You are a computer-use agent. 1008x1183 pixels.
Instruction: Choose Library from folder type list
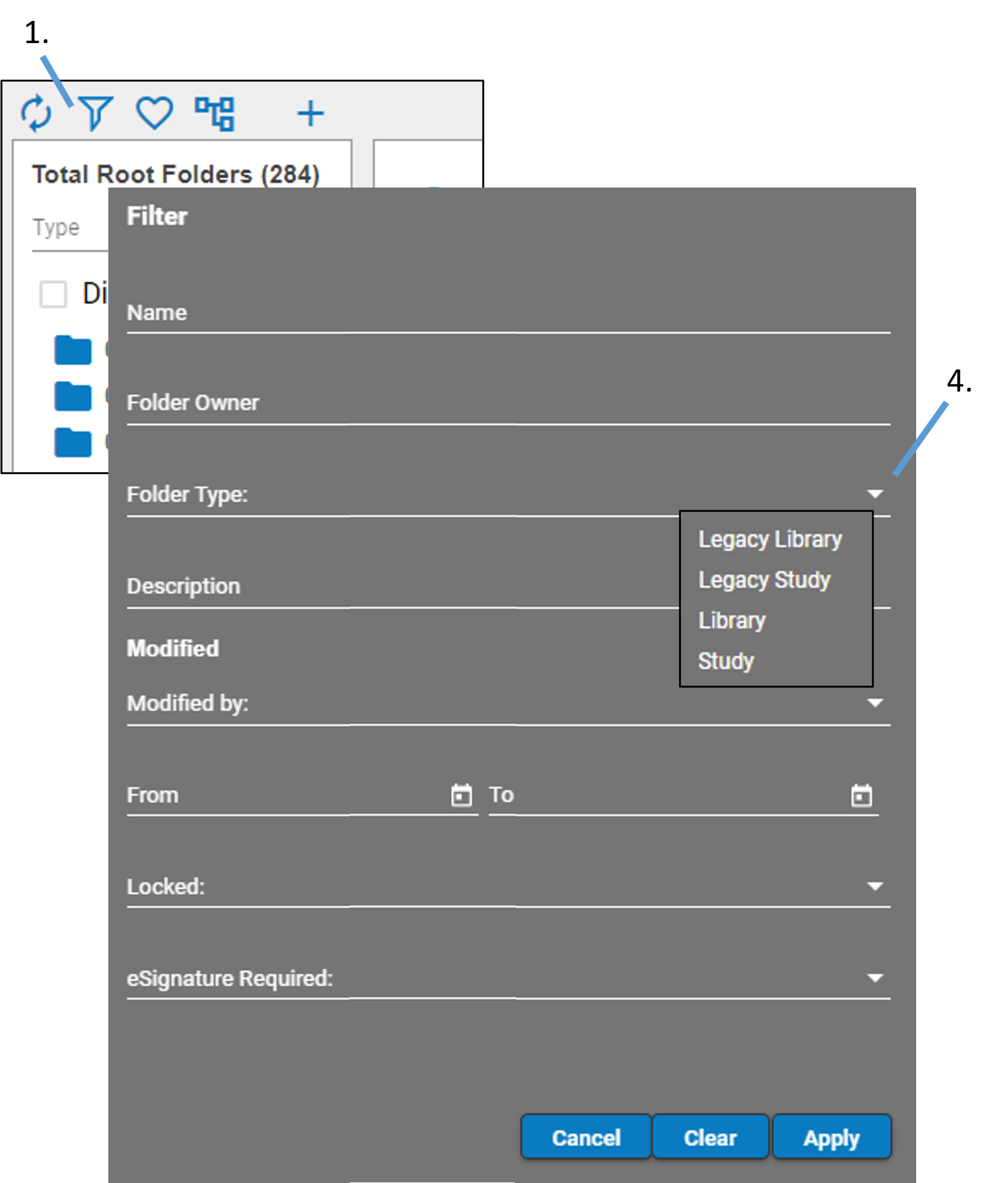point(732,620)
